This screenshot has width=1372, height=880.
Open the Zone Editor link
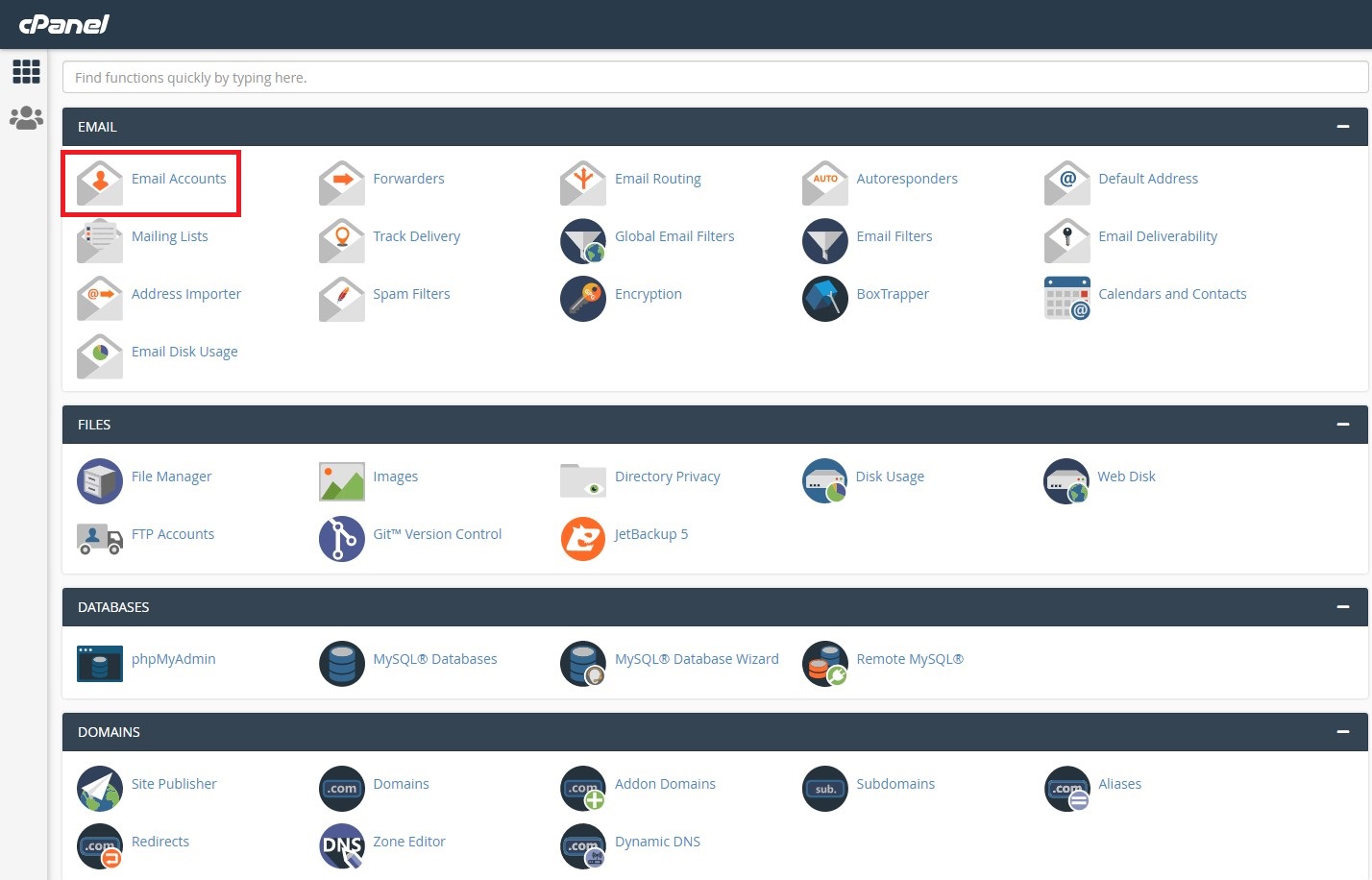point(409,842)
